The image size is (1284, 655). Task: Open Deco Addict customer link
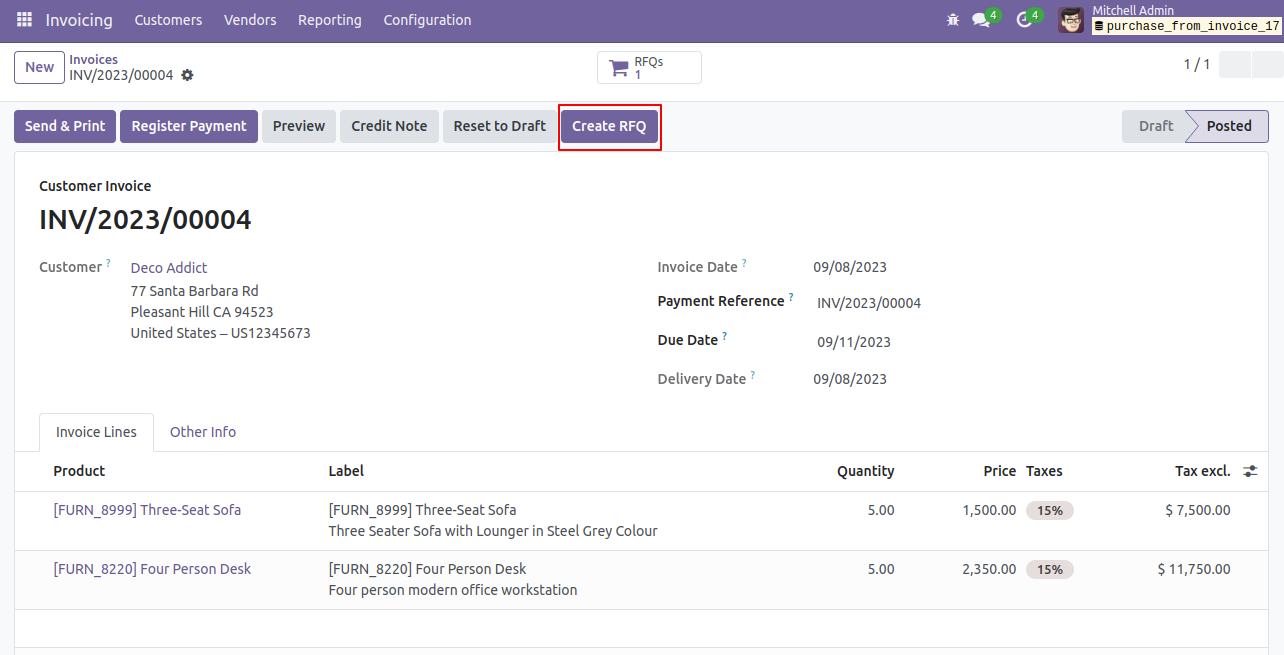(x=169, y=268)
